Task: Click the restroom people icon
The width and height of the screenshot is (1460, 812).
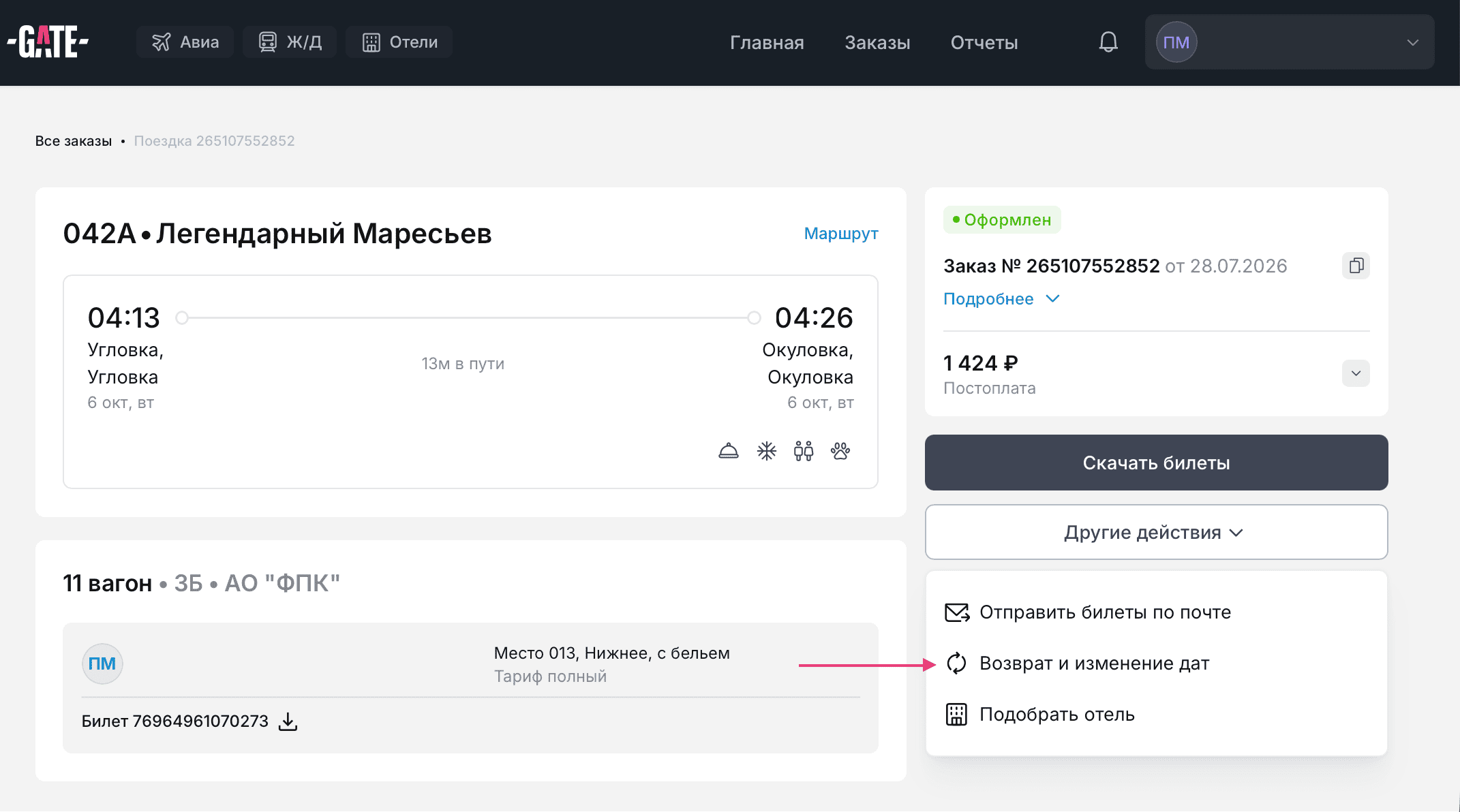Action: click(804, 451)
